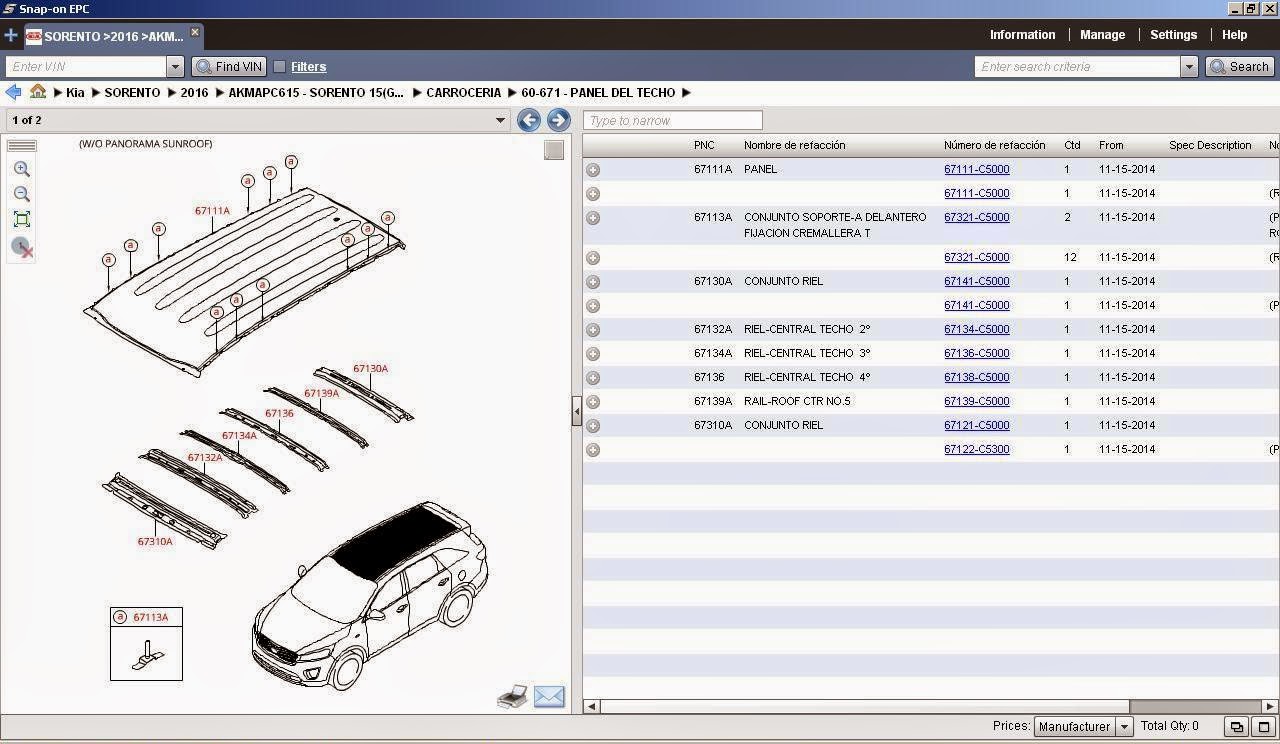
Task: Click the Find VIN button
Action: tap(229, 67)
